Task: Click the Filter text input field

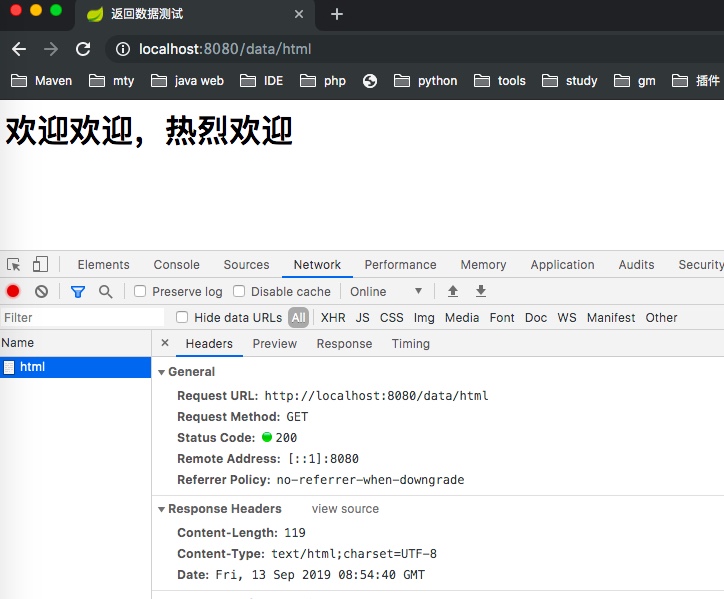Action: point(82,317)
